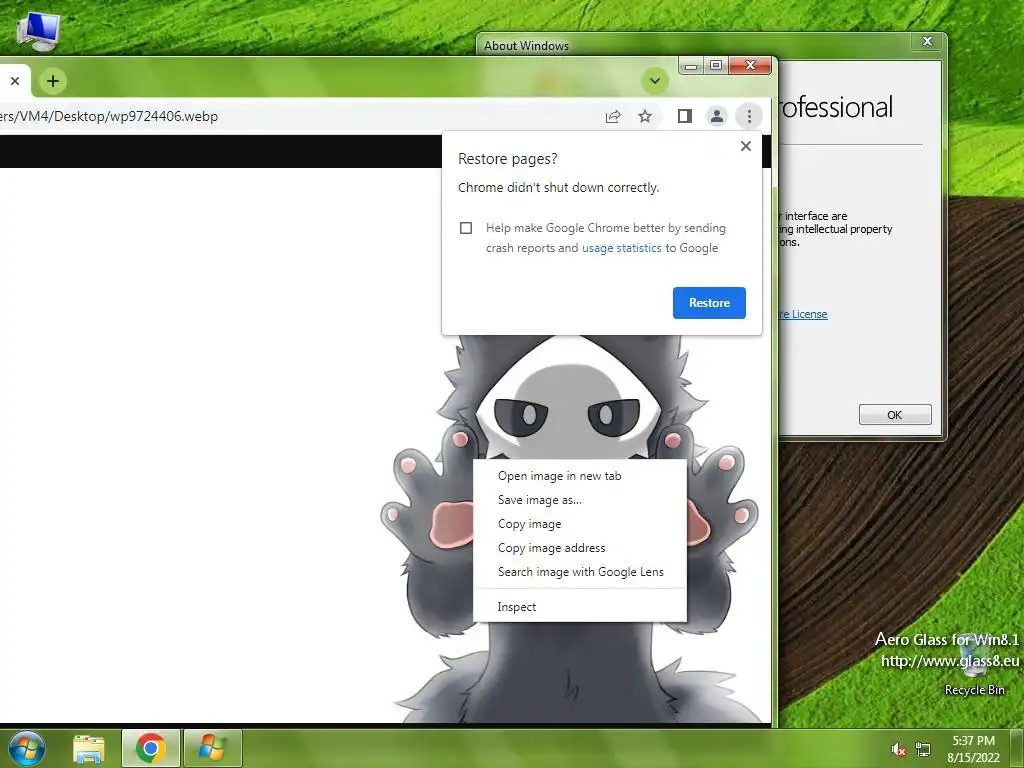The height and width of the screenshot is (768, 1024).
Task: Open the Windows Start orb
Action: pos(27,748)
